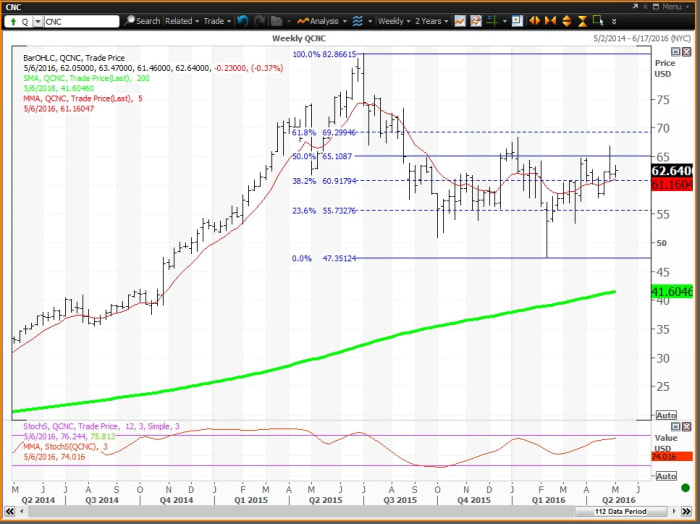Click the 0.0% 47.35124 Fibonacci label
The width and height of the screenshot is (700, 524).
click(x=324, y=258)
